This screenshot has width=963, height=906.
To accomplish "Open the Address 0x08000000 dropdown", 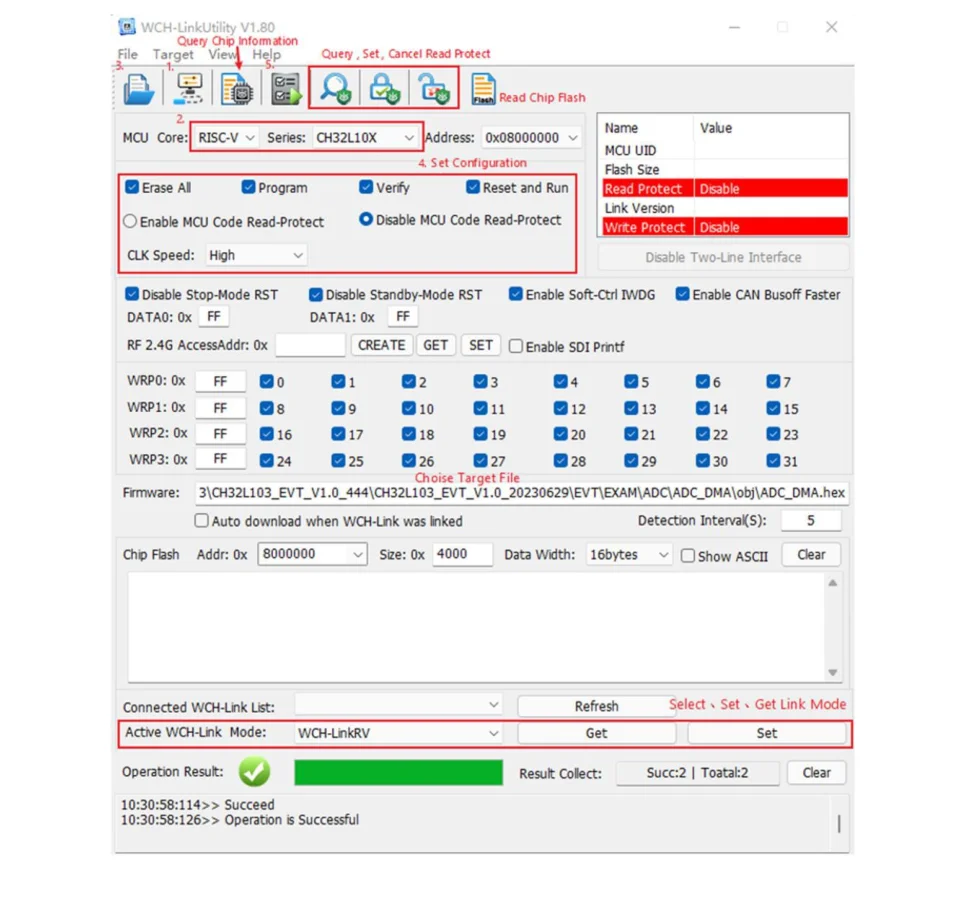I will click(531, 138).
